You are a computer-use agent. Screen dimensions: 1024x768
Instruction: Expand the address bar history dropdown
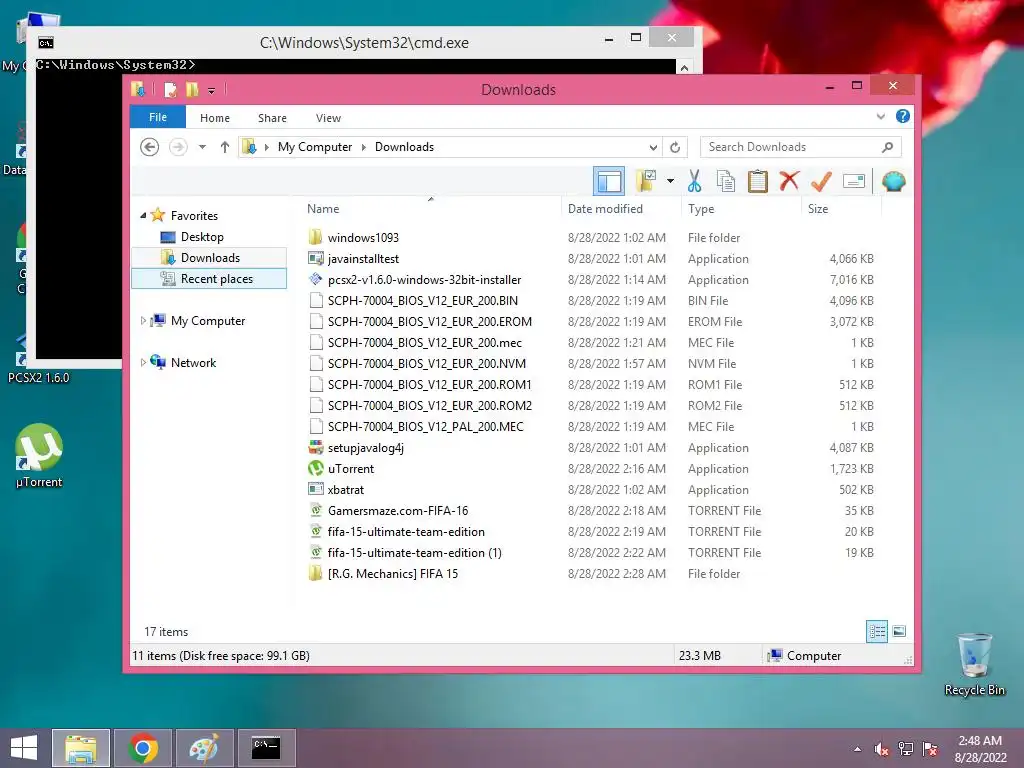tap(653, 148)
